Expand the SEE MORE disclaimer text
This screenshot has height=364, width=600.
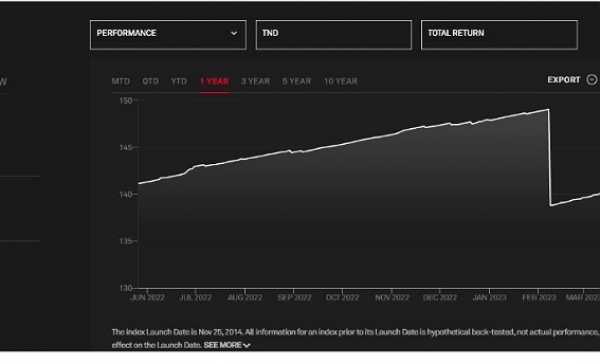tap(227, 345)
